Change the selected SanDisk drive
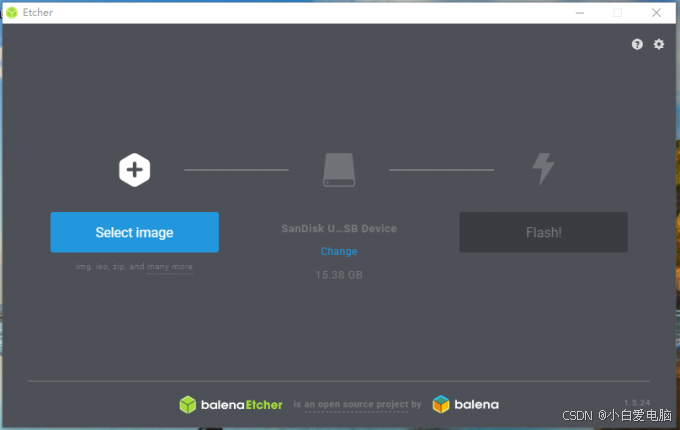The image size is (680, 430). coord(339,251)
